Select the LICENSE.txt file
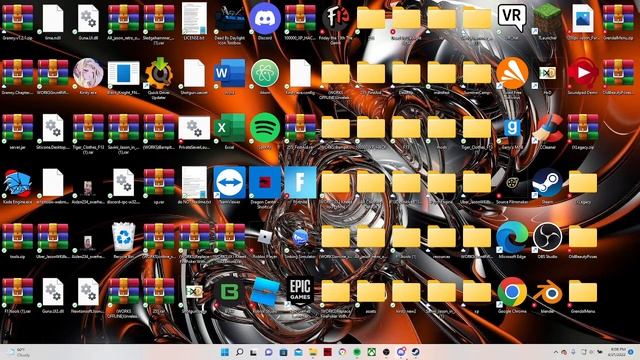This screenshot has height=360, width=640. [194, 19]
